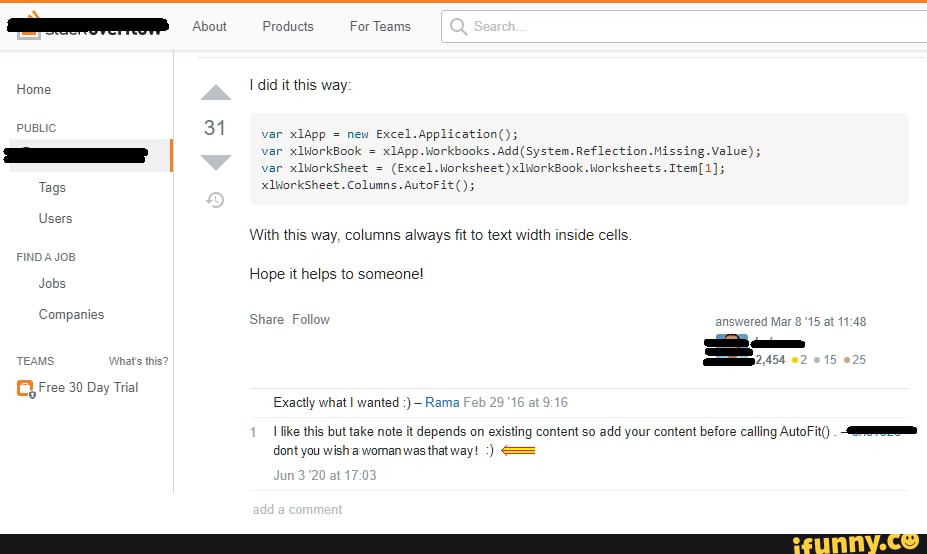Click add a comment
This screenshot has width=927, height=554.
coord(297,510)
